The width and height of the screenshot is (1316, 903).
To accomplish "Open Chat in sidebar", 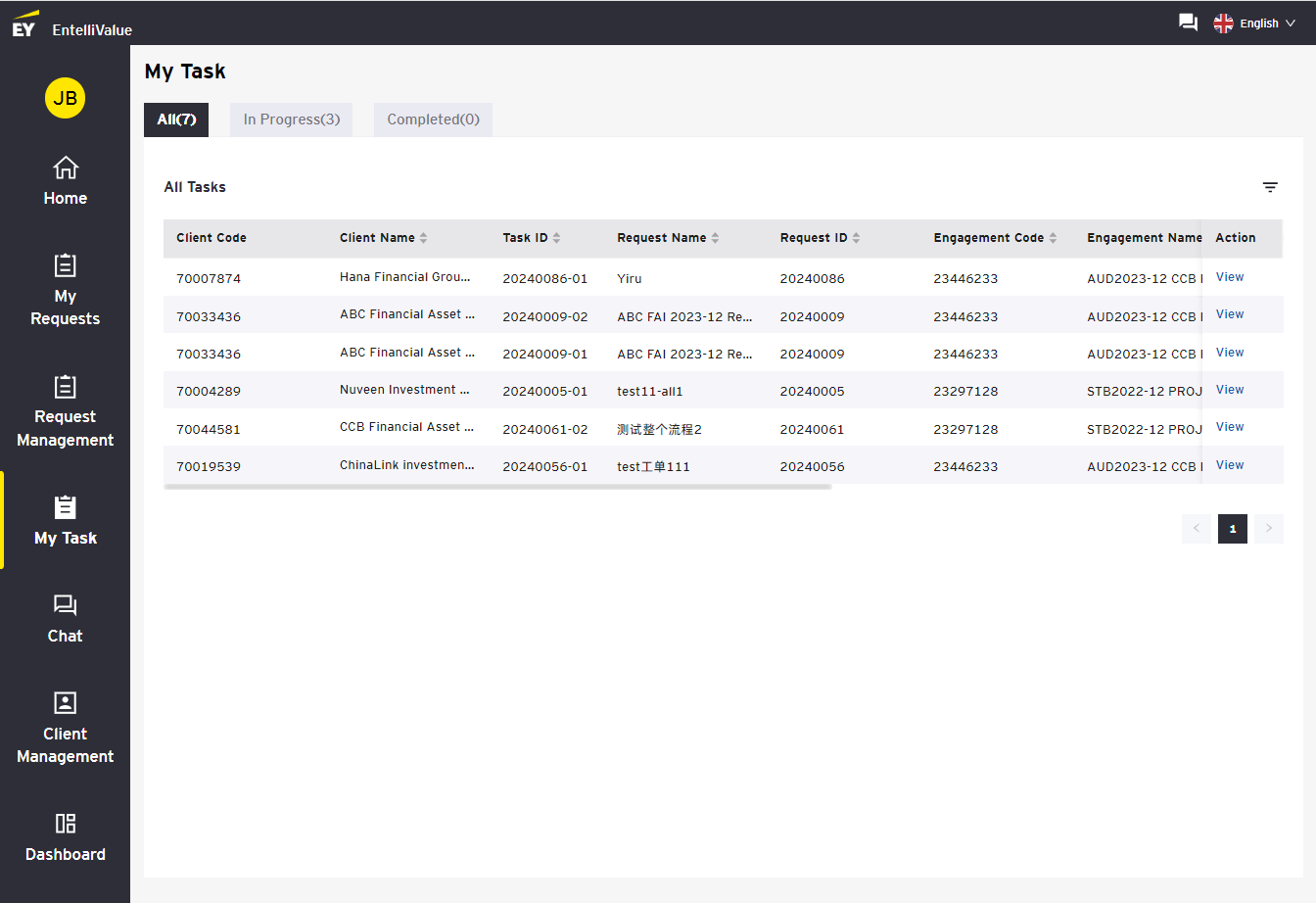I will 66,619.
